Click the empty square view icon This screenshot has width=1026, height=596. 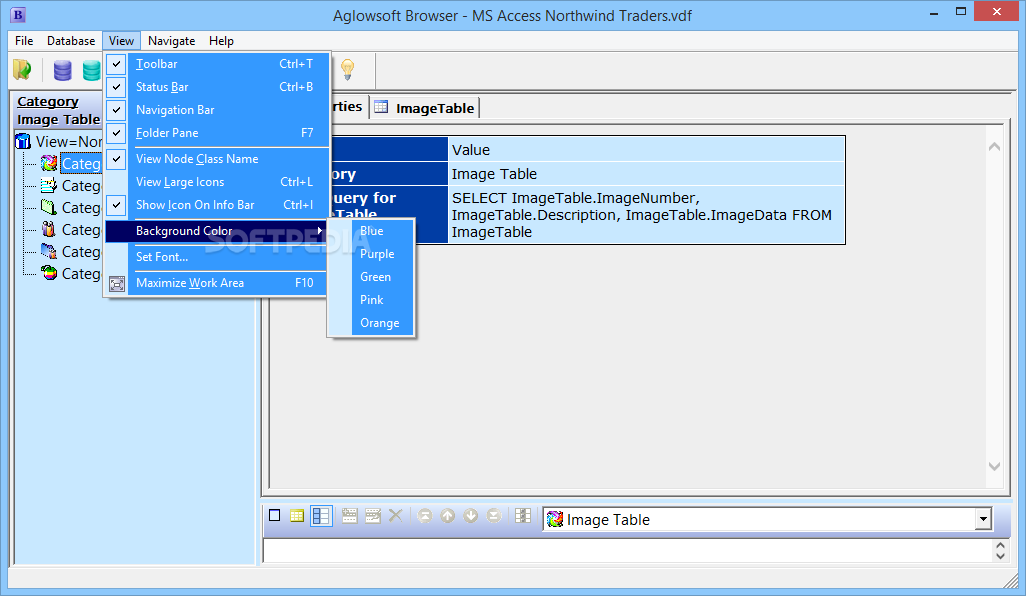coord(275,516)
